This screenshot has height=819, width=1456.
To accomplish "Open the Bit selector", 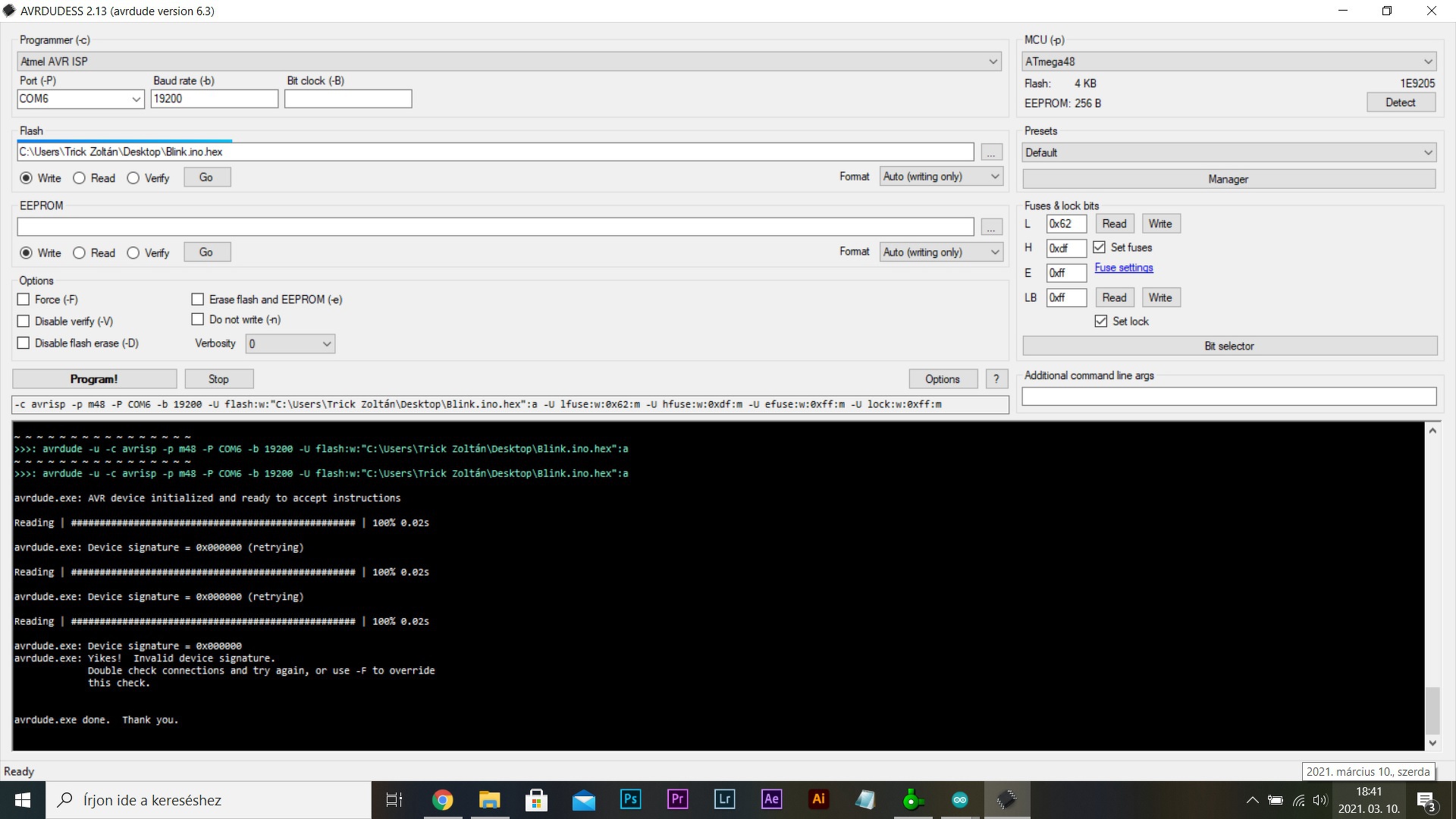I will tap(1228, 346).
